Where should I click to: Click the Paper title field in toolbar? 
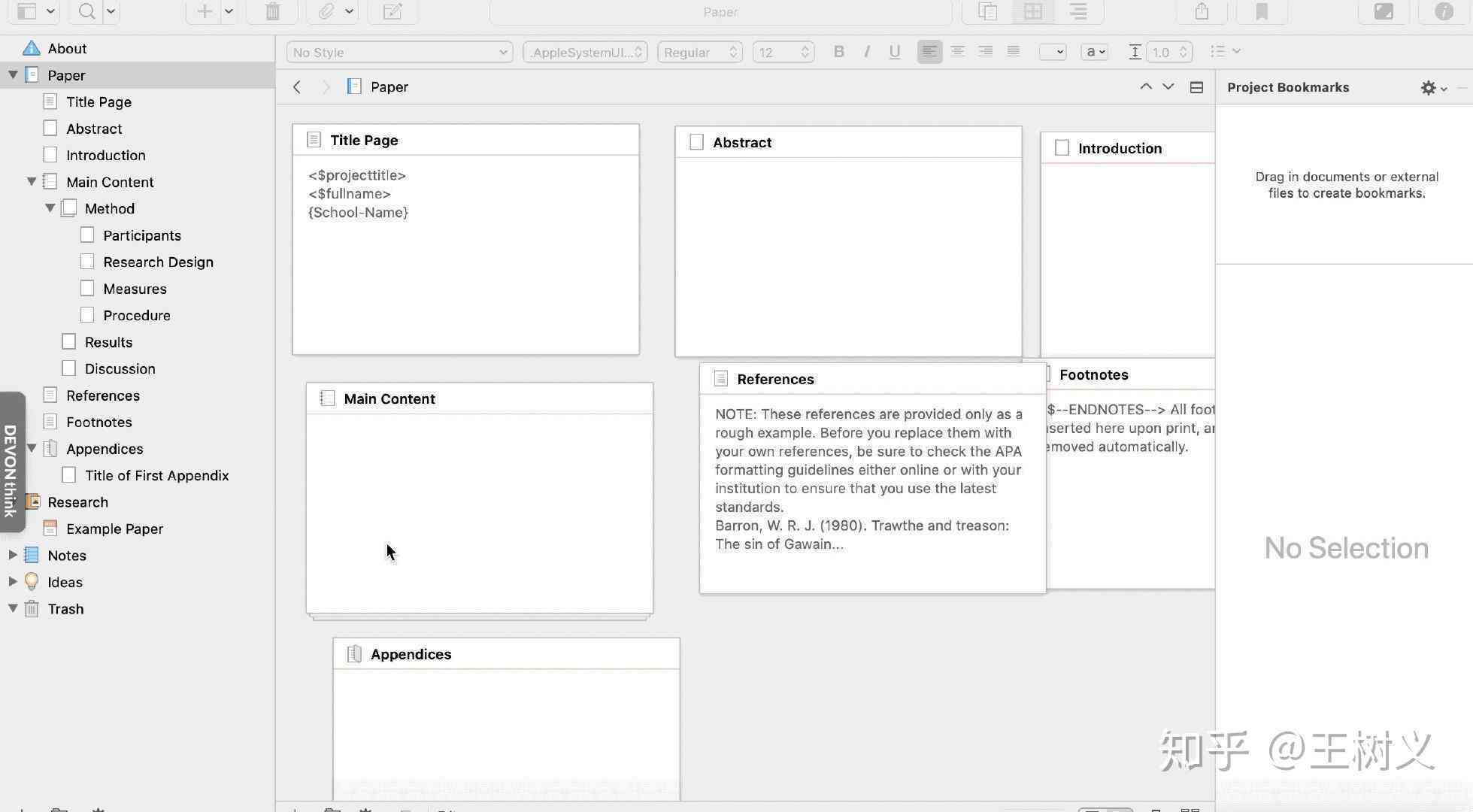pyautogui.click(x=720, y=11)
